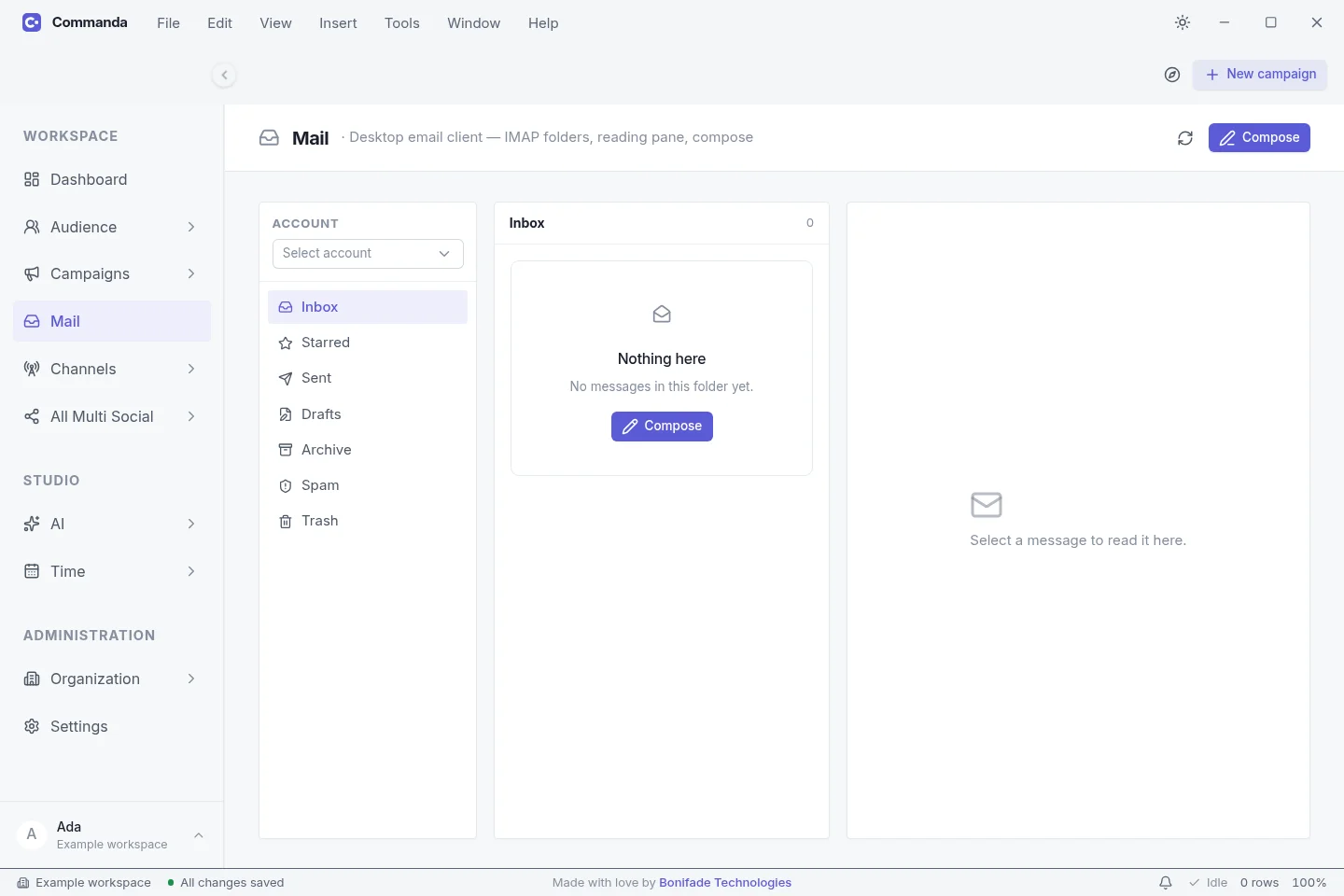Open Settings from the sidebar
1344x896 pixels.
[x=112, y=726]
